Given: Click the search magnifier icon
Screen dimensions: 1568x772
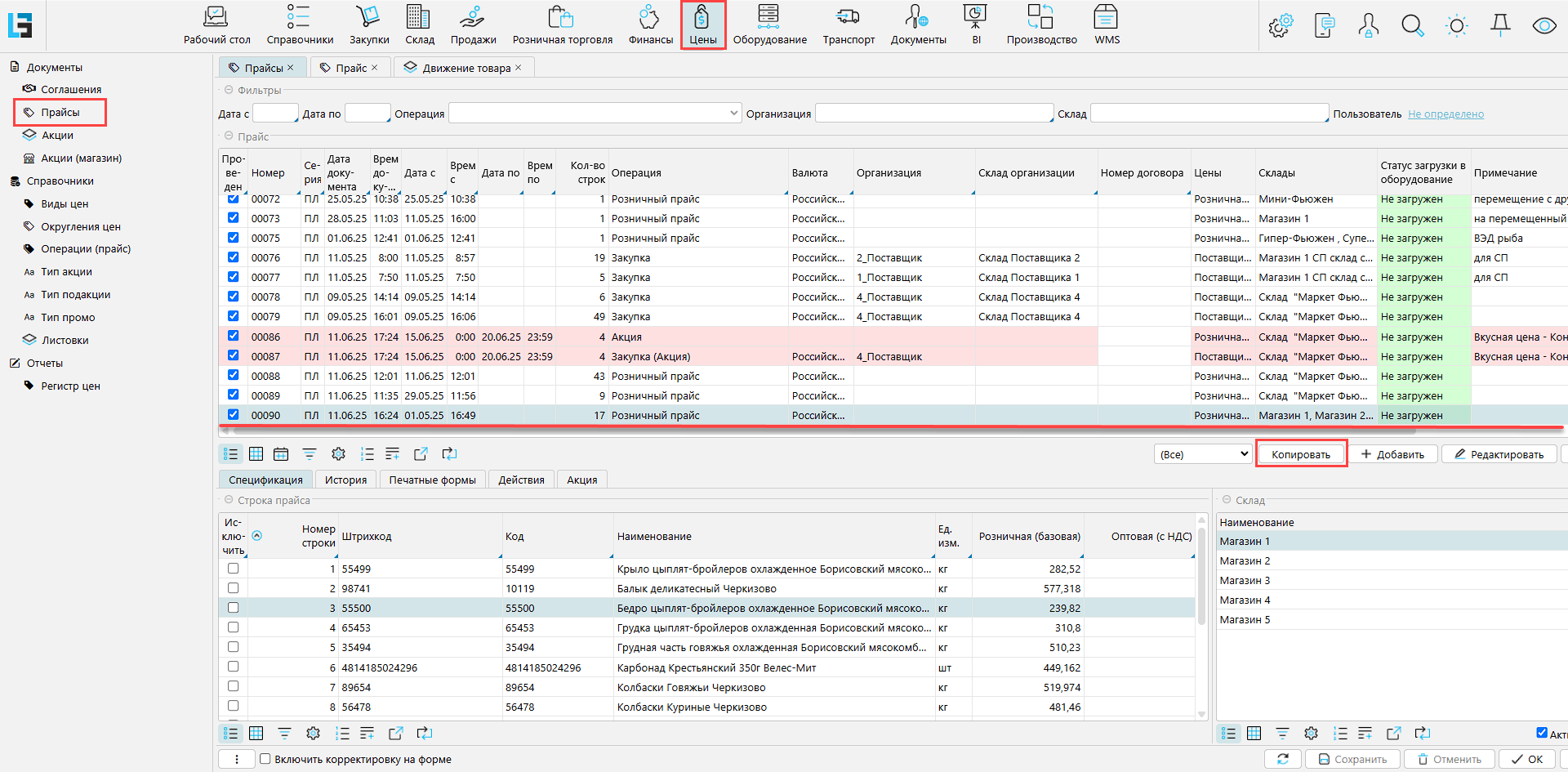Looking at the screenshot, I should (x=1412, y=26).
